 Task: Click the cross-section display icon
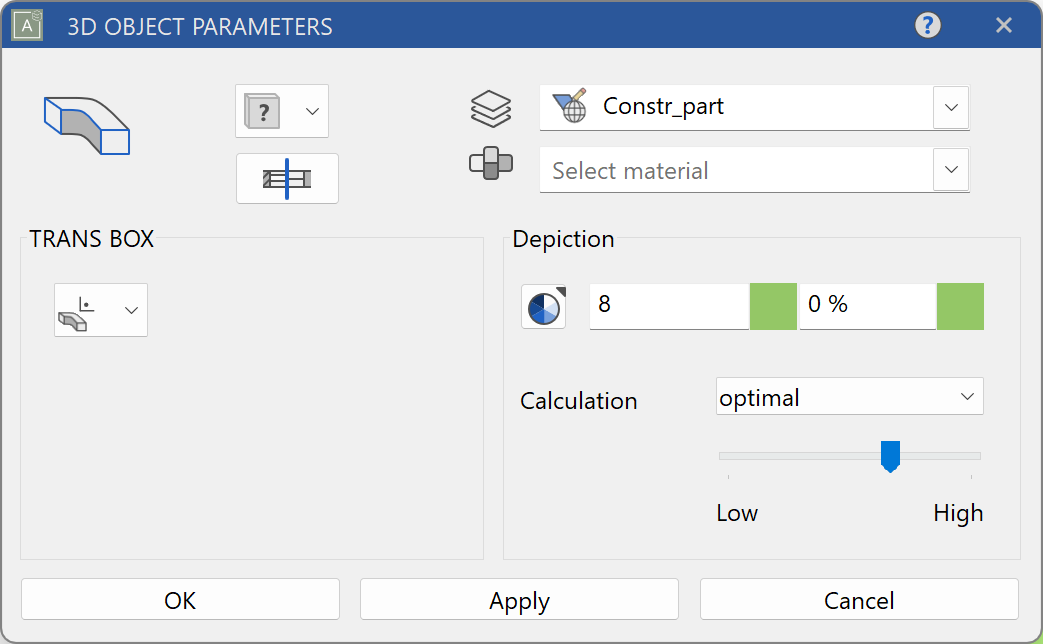click(287, 178)
